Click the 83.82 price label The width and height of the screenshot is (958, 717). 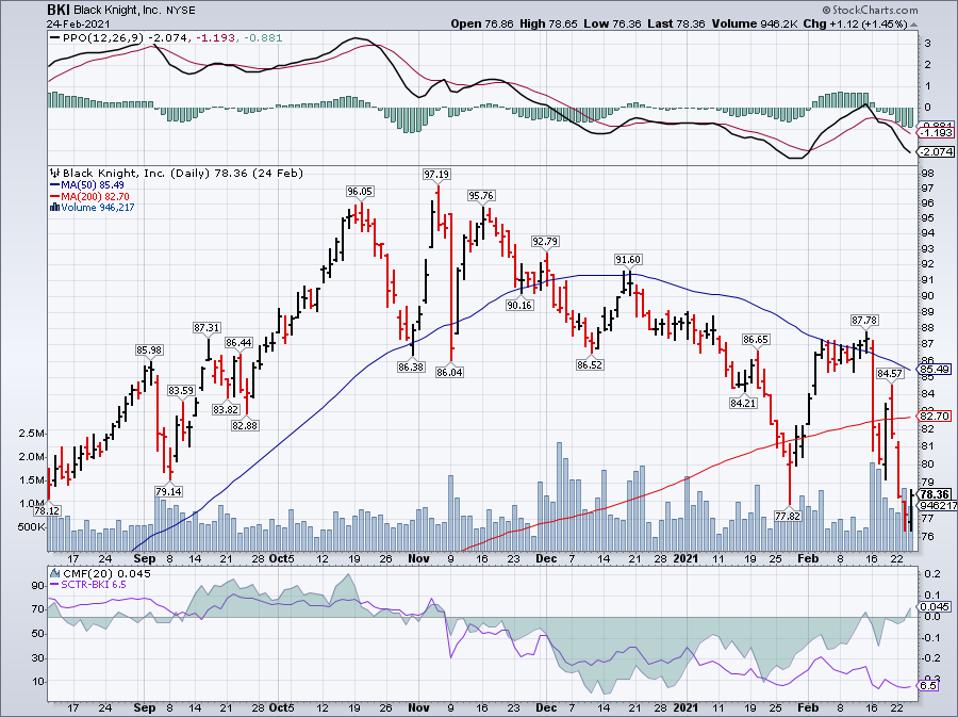(x=225, y=410)
